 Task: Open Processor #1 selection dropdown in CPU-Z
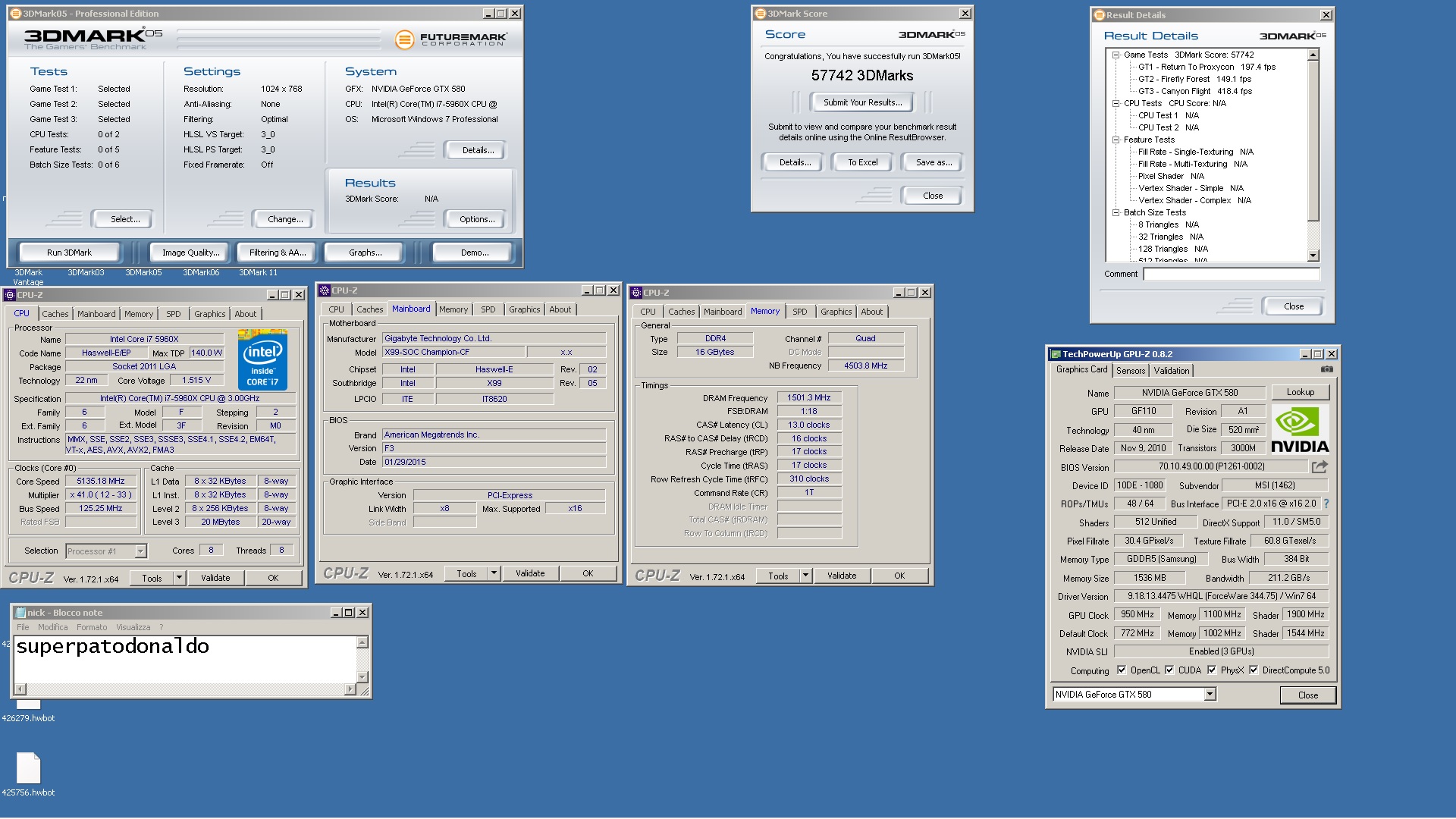(x=140, y=551)
